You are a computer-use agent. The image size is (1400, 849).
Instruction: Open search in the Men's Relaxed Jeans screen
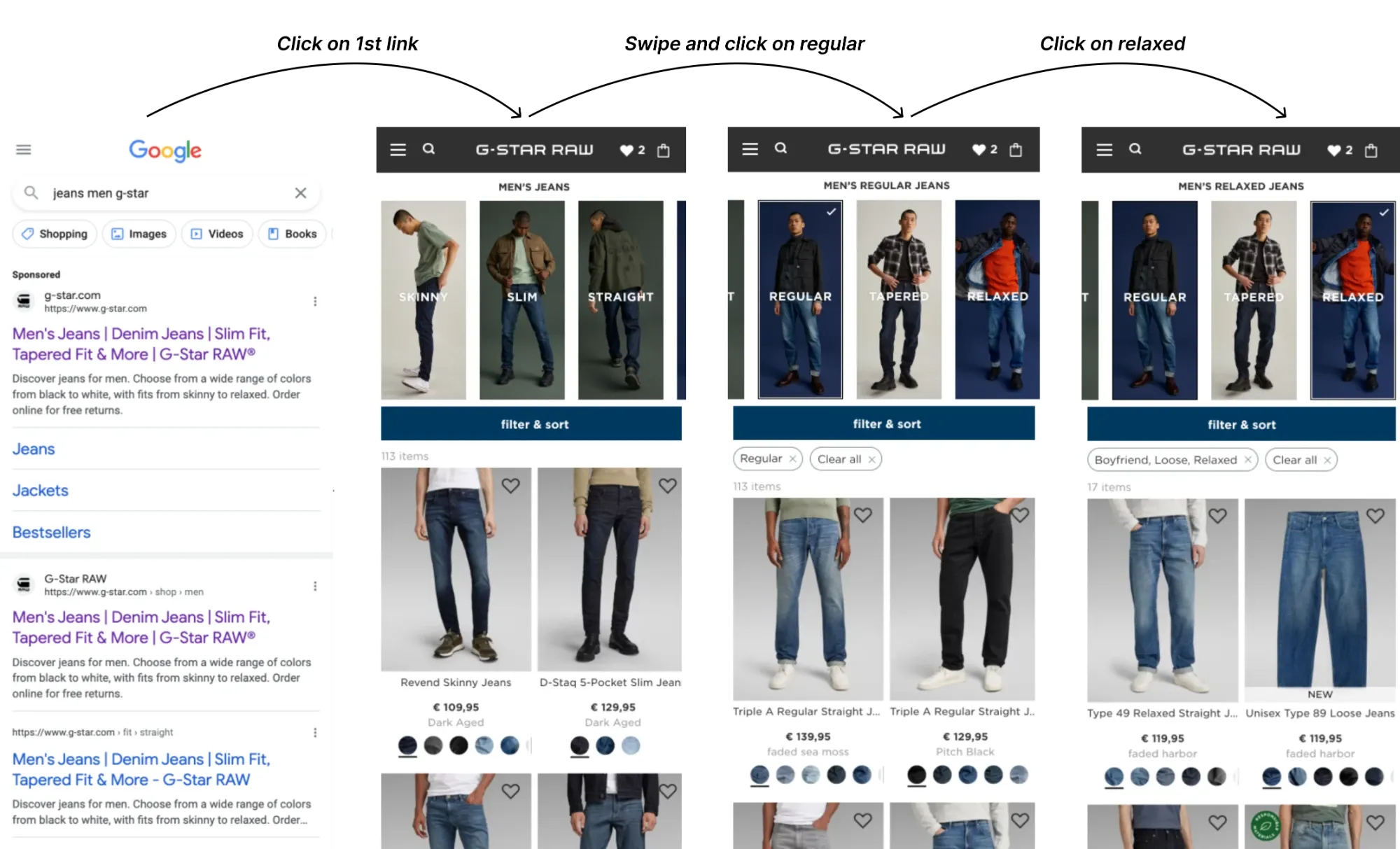[x=1135, y=149]
